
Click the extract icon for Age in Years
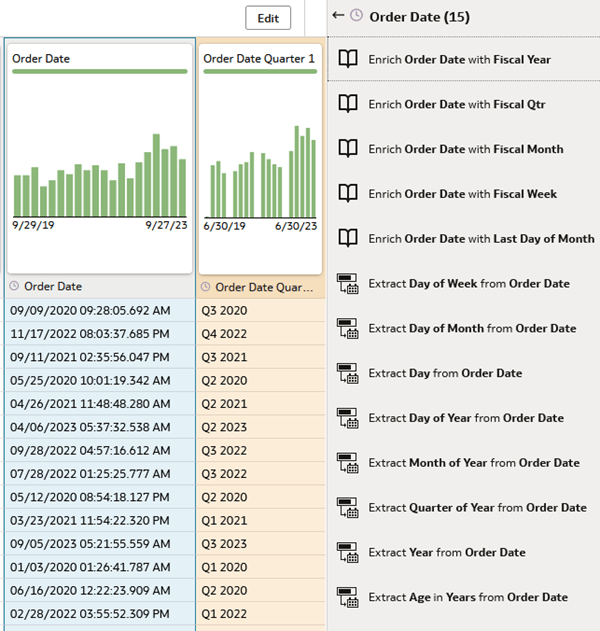[348, 597]
